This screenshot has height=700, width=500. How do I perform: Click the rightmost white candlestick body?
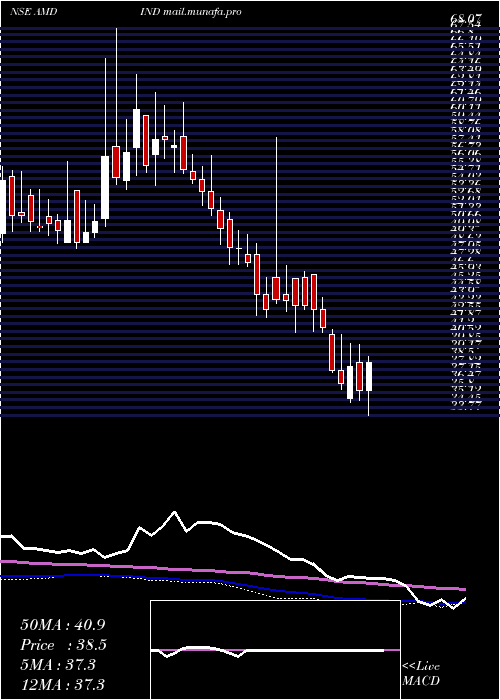coord(369,377)
